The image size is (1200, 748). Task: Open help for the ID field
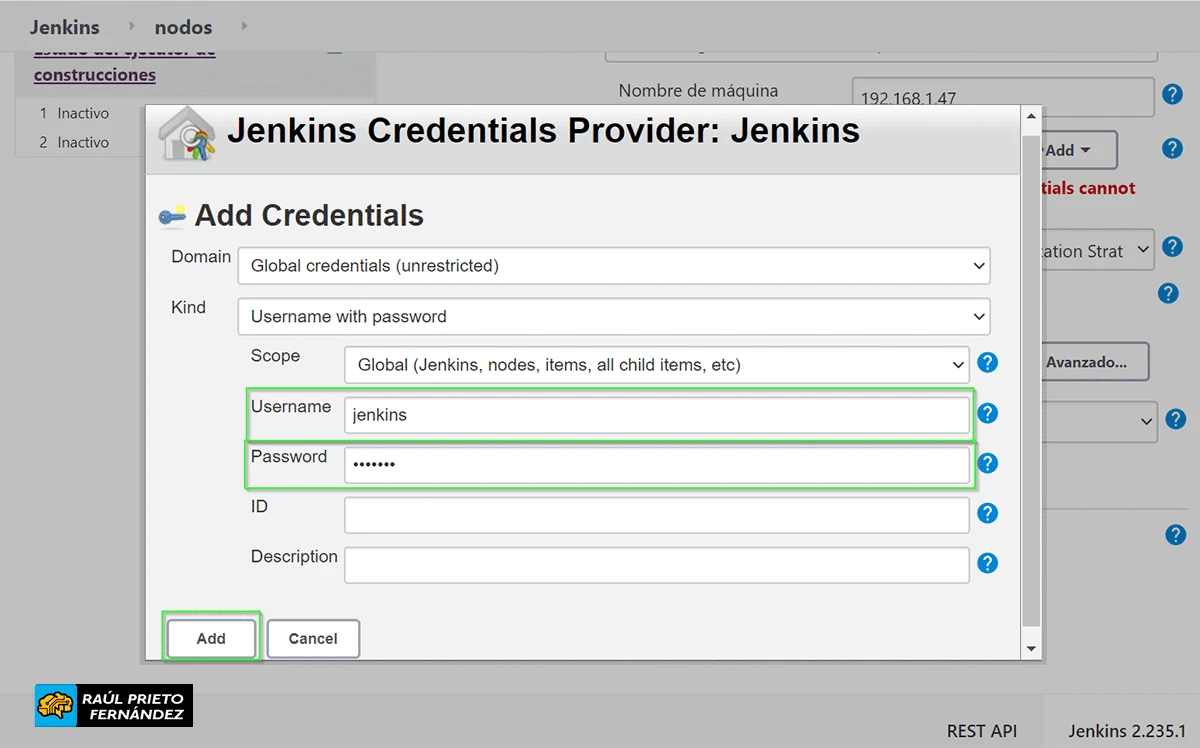point(987,513)
